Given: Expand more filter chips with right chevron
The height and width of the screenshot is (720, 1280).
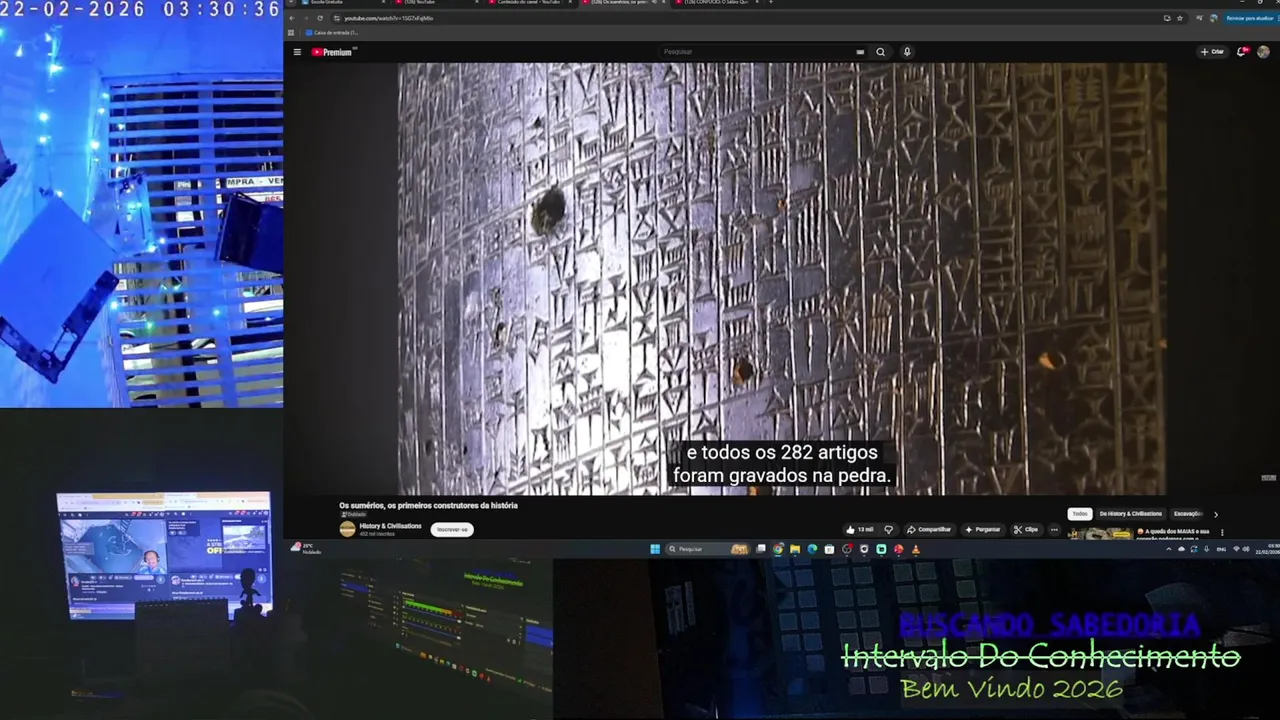Looking at the screenshot, I should point(1216,514).
